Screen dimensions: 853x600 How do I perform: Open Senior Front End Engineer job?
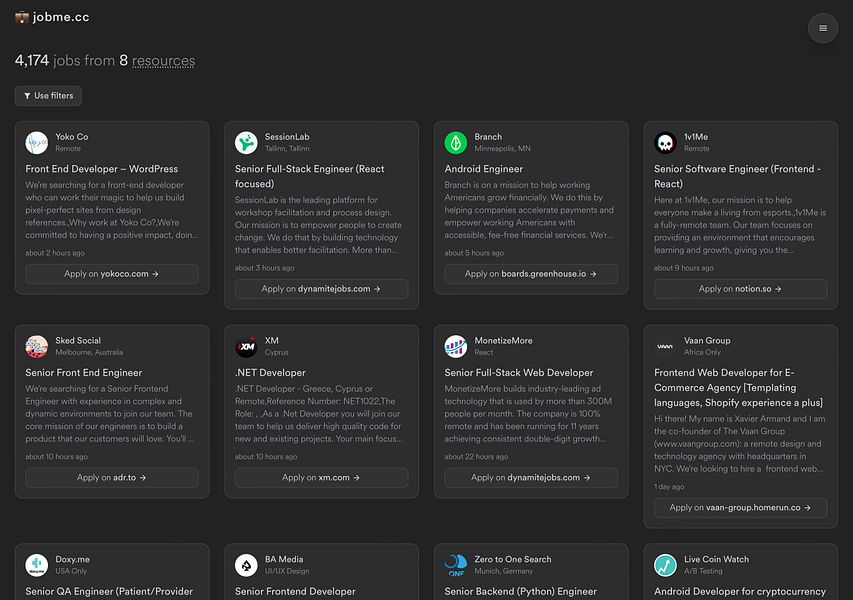pos(84,373)
